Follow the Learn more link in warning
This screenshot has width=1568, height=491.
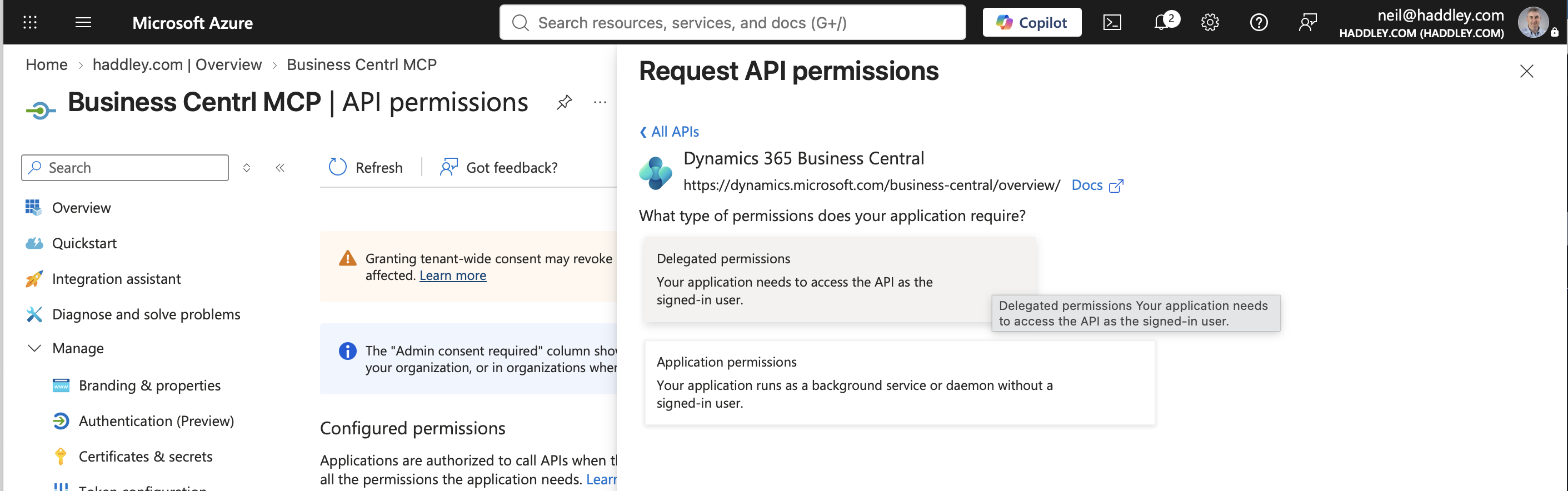coord(453,275)
